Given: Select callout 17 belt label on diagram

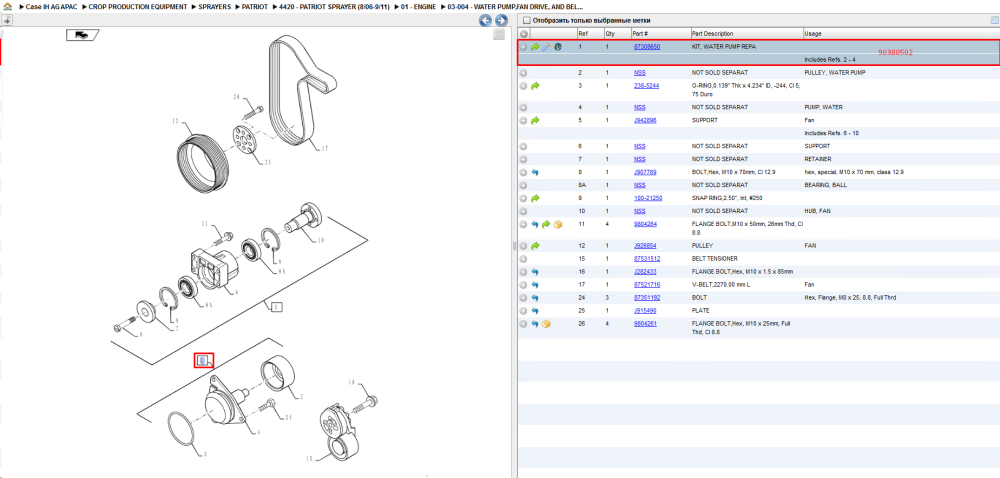Looking at the screenshot, I should click(325, 148).
